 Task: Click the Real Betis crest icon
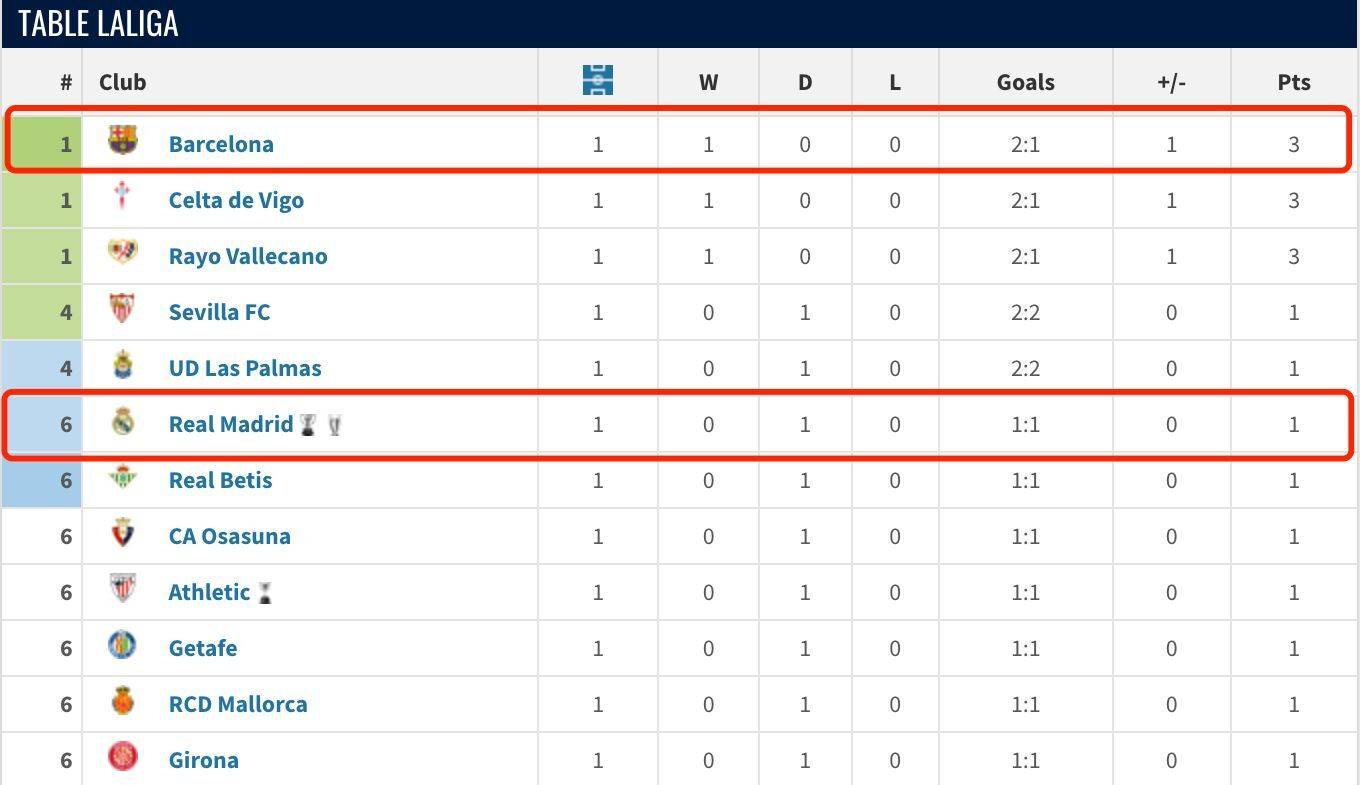click(122, 477)
